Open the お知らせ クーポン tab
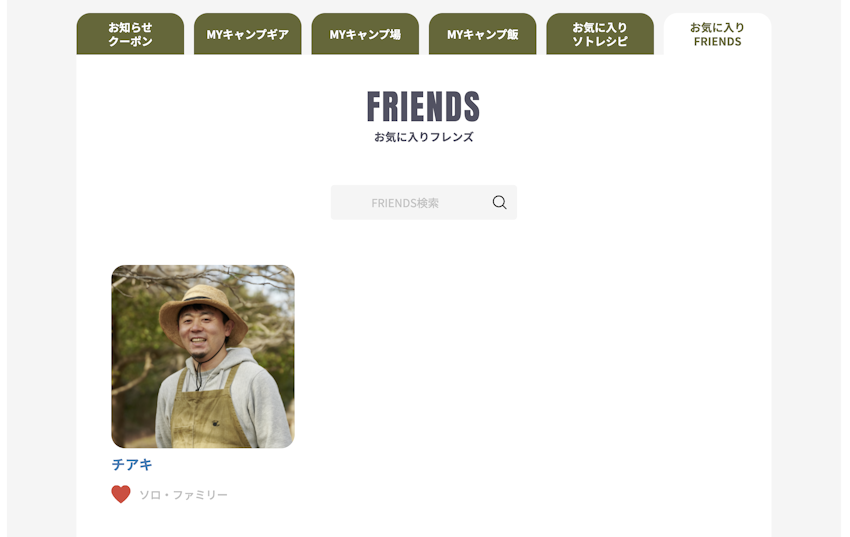The image size is (850, 537). (x=130, y=34)
